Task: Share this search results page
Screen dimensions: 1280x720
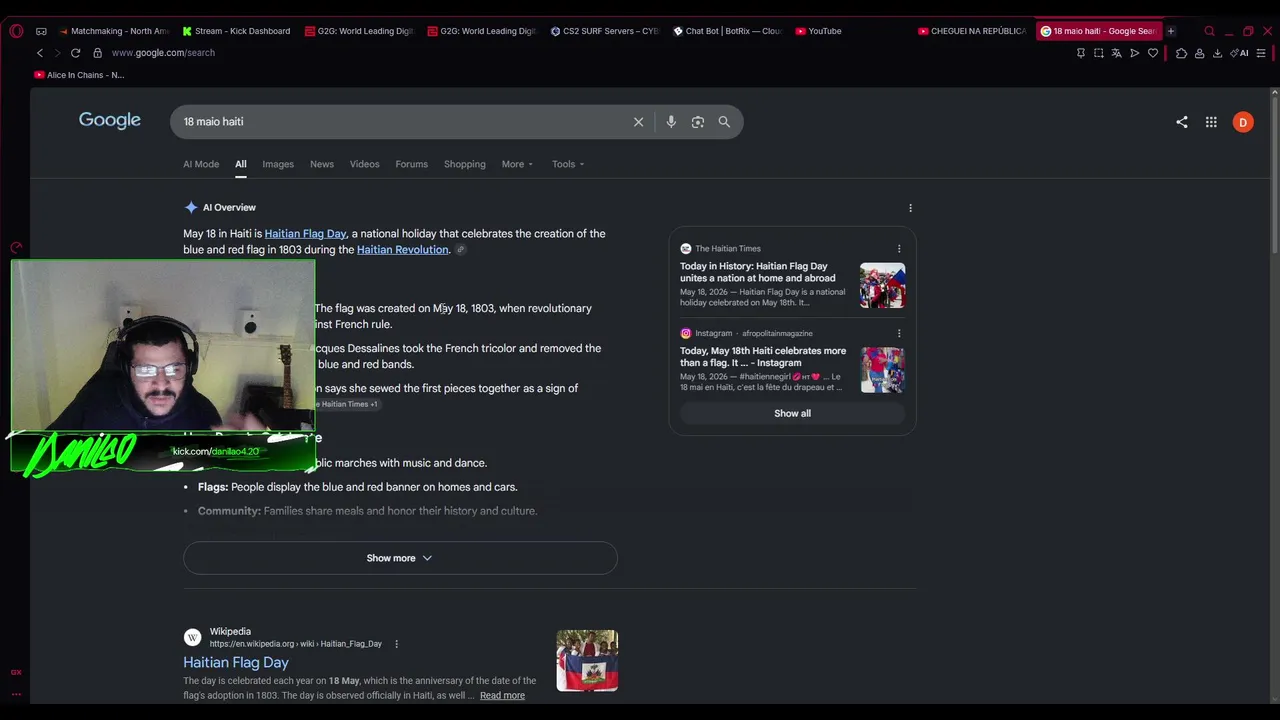Action: click(x=1182, y=122)
